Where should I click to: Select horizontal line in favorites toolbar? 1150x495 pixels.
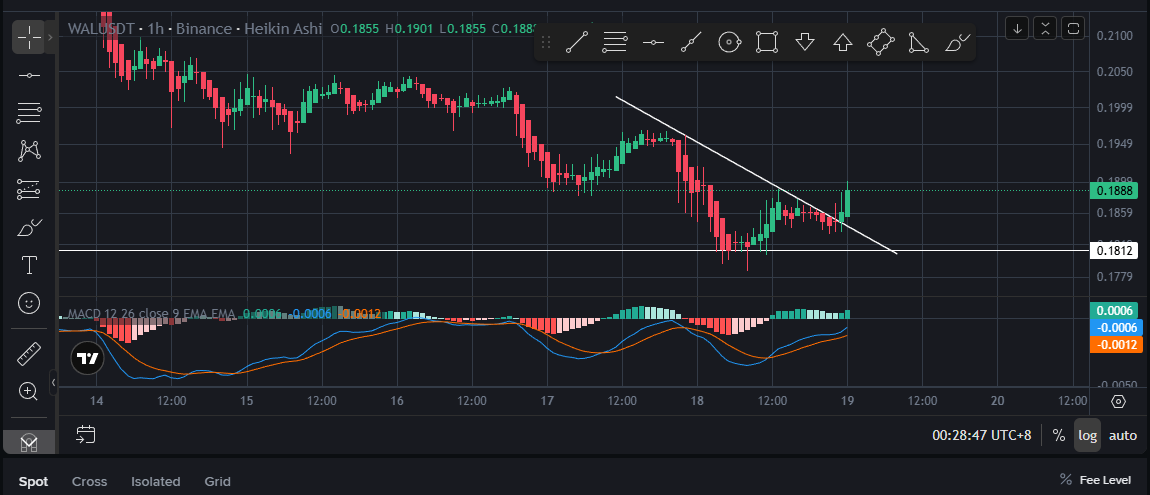pos(653,43)
